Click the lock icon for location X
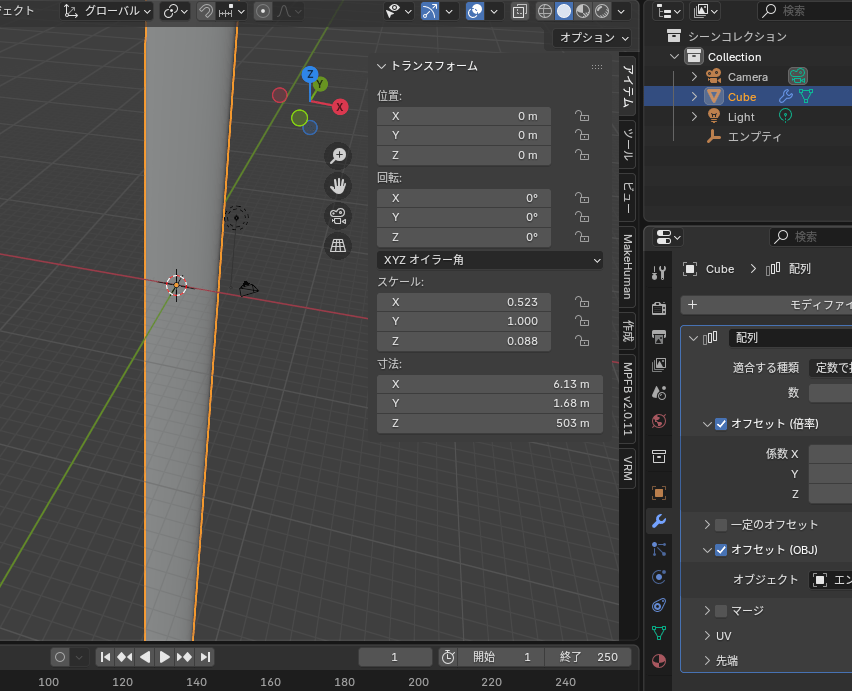The image size is (852, 691). pos(580,116)
